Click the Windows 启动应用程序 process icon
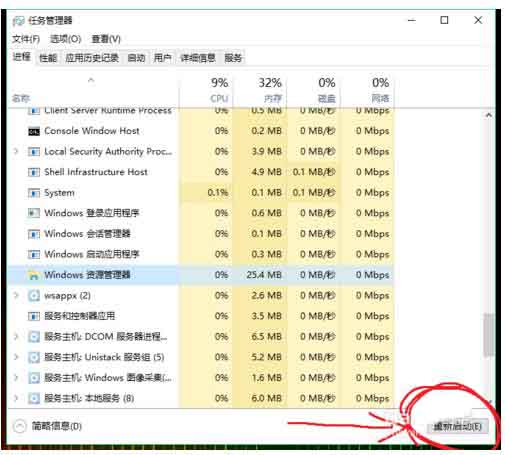The image size is (505, 455). [x=34, y=255]
